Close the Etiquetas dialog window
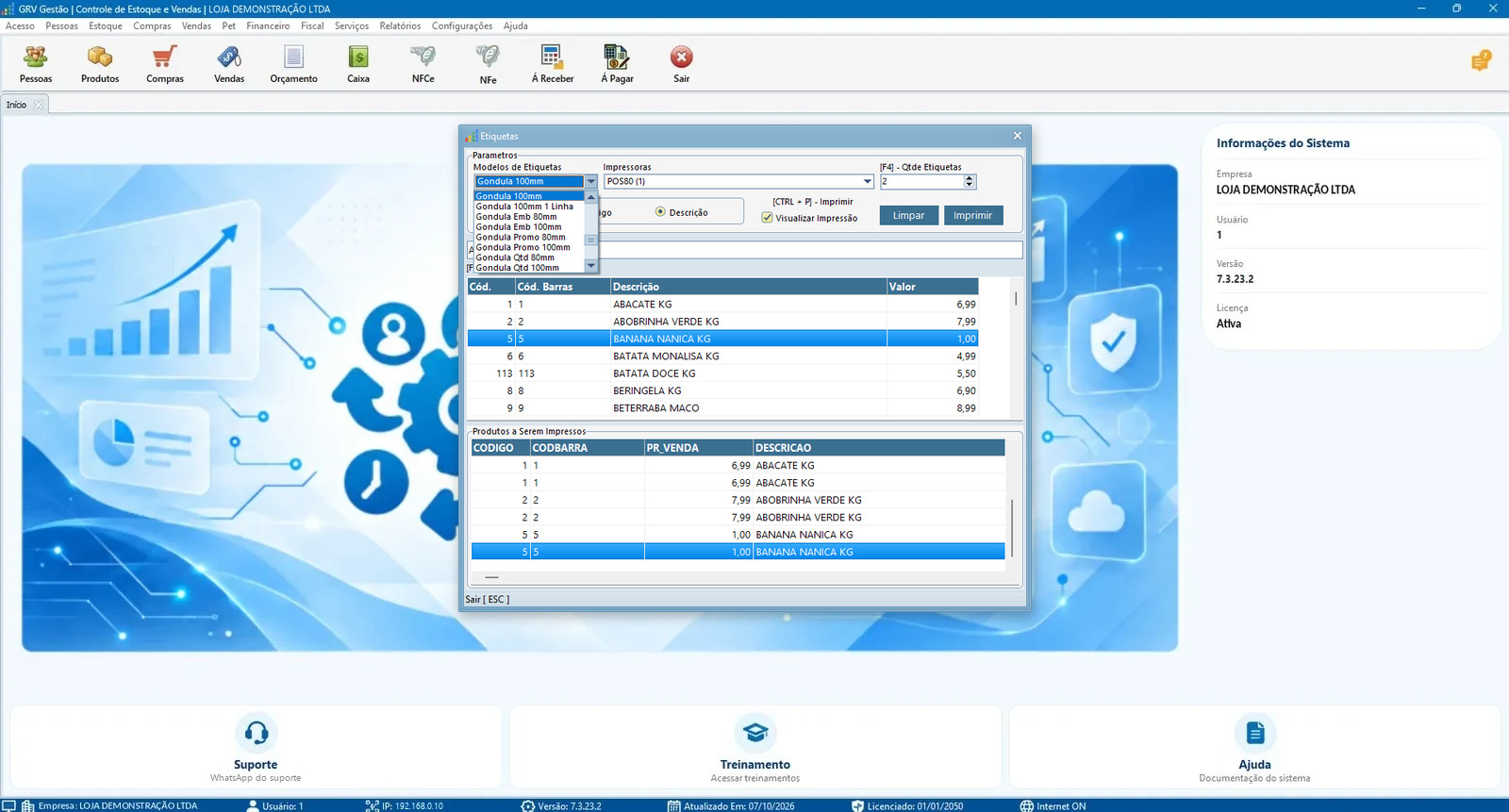Viewport: 1509px width, 812px height. point(1018,136)
